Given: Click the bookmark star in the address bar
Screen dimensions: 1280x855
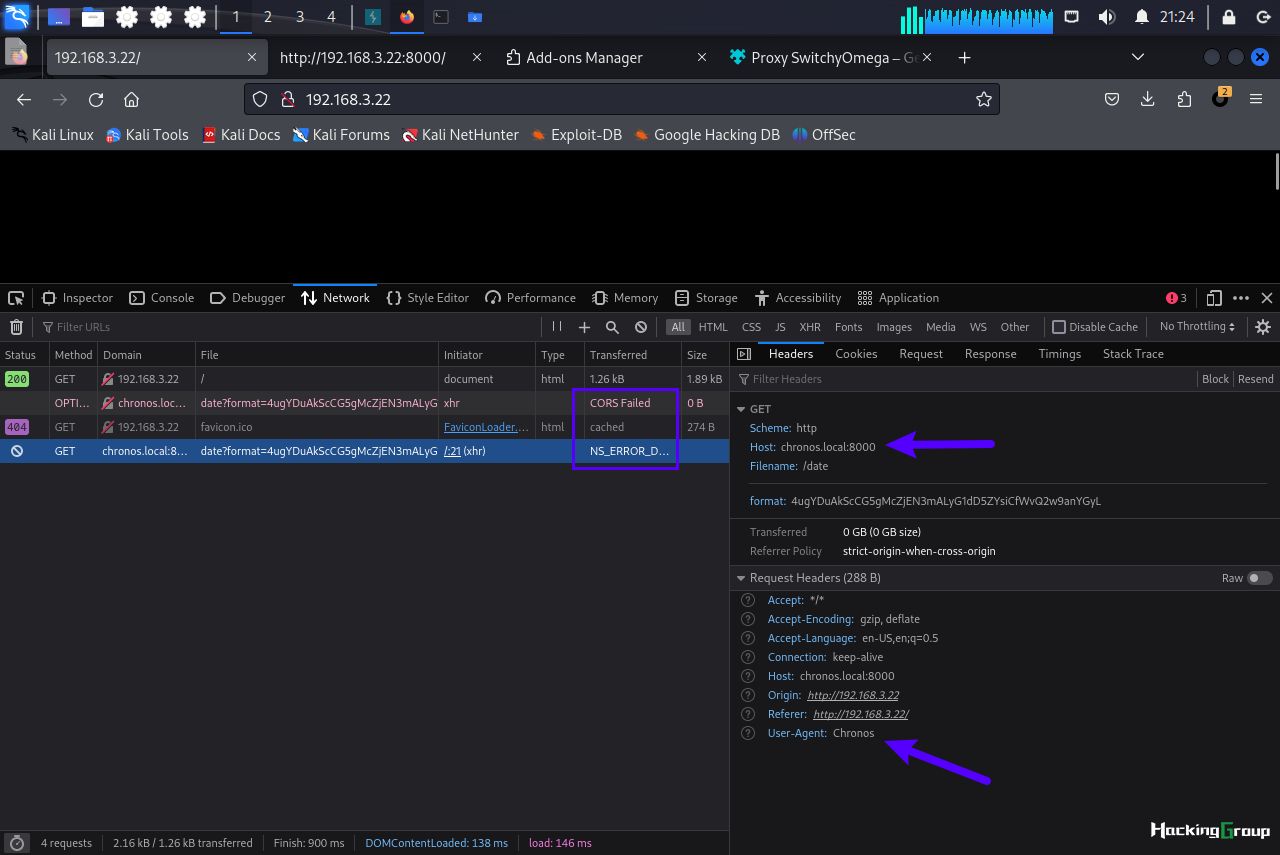Looking at the screenshot, I should (983, 99).
